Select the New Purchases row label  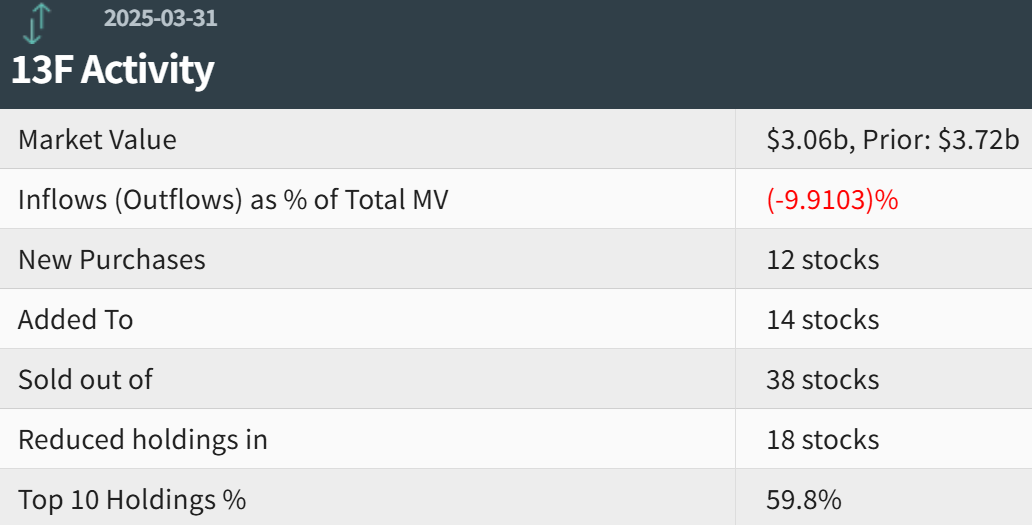[112, 260]
